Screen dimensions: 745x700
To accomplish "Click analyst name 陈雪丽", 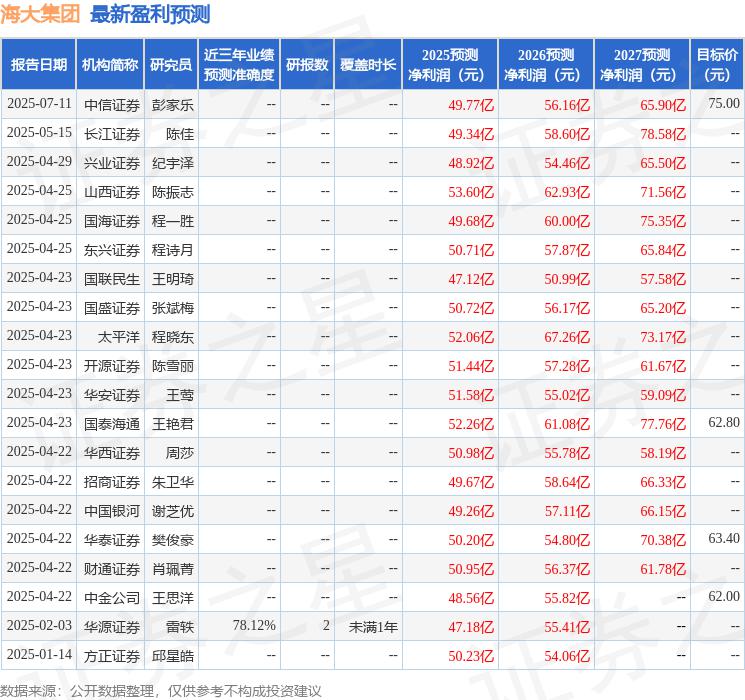I will (172, 366).
